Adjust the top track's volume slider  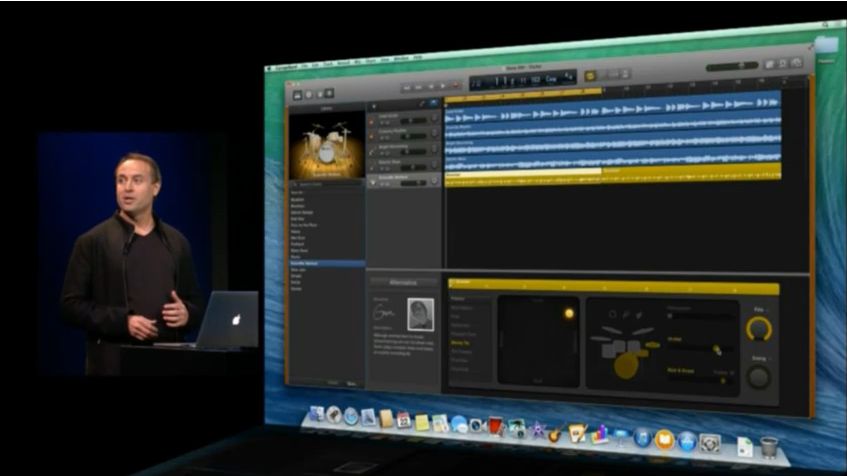pos(412,121)
